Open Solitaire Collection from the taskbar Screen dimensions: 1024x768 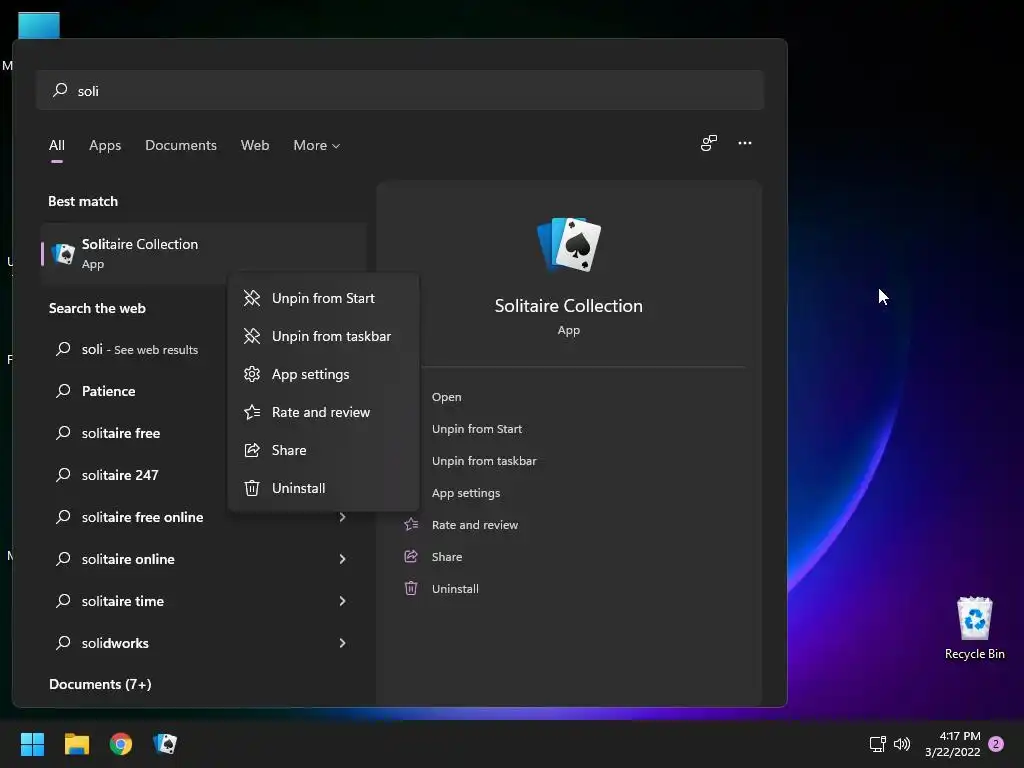[x=165, y=744]
